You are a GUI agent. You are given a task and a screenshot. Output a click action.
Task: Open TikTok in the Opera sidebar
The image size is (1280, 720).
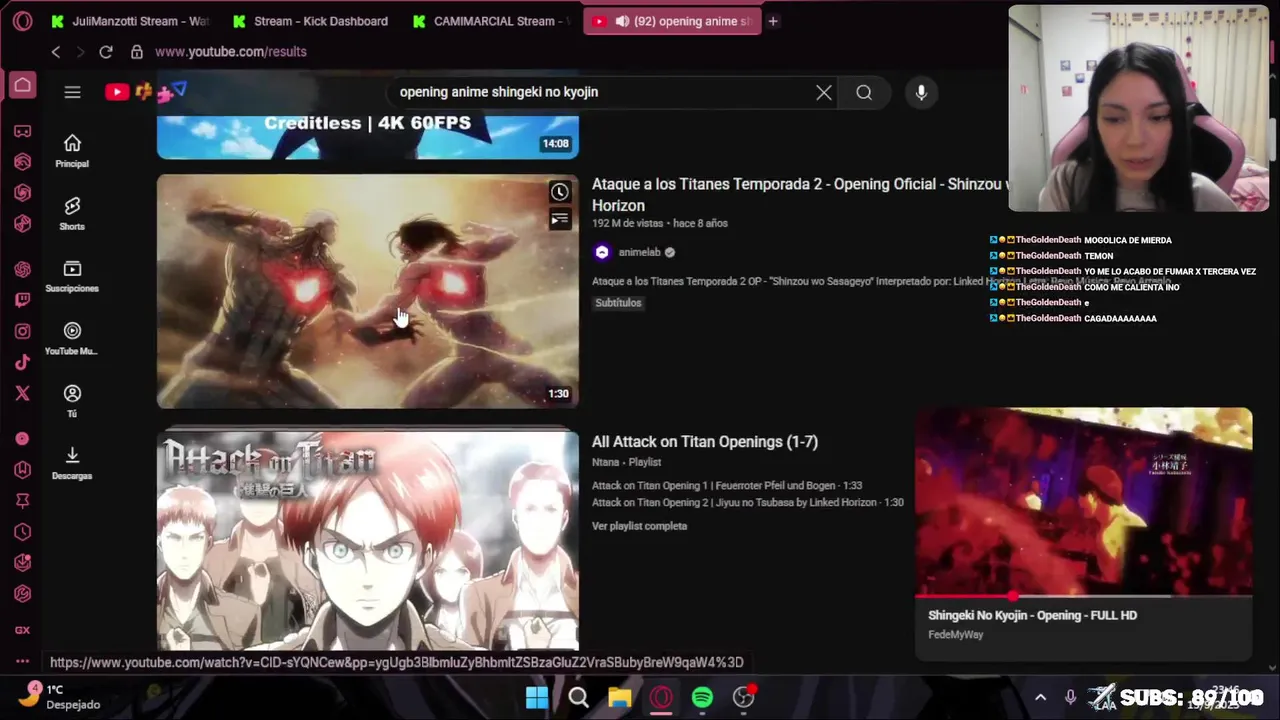22,362
